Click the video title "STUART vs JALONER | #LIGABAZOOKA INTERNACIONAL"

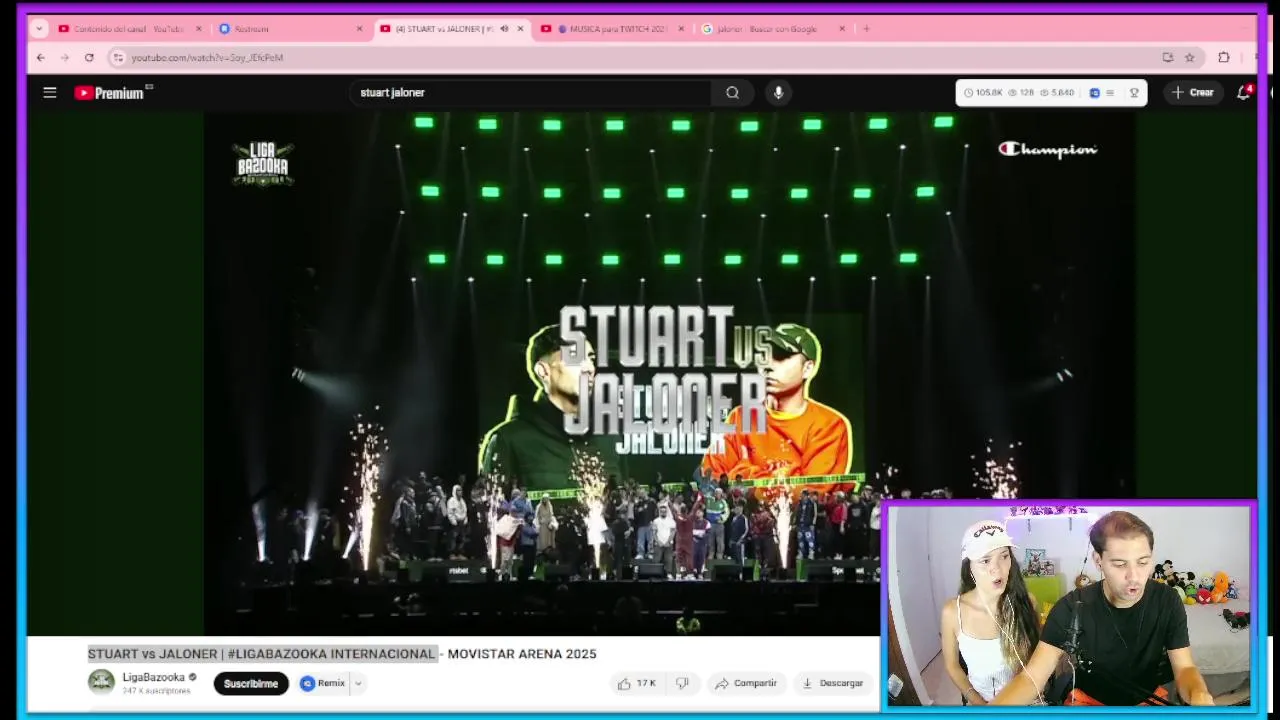pyautogui.click(x=262, y=654)
